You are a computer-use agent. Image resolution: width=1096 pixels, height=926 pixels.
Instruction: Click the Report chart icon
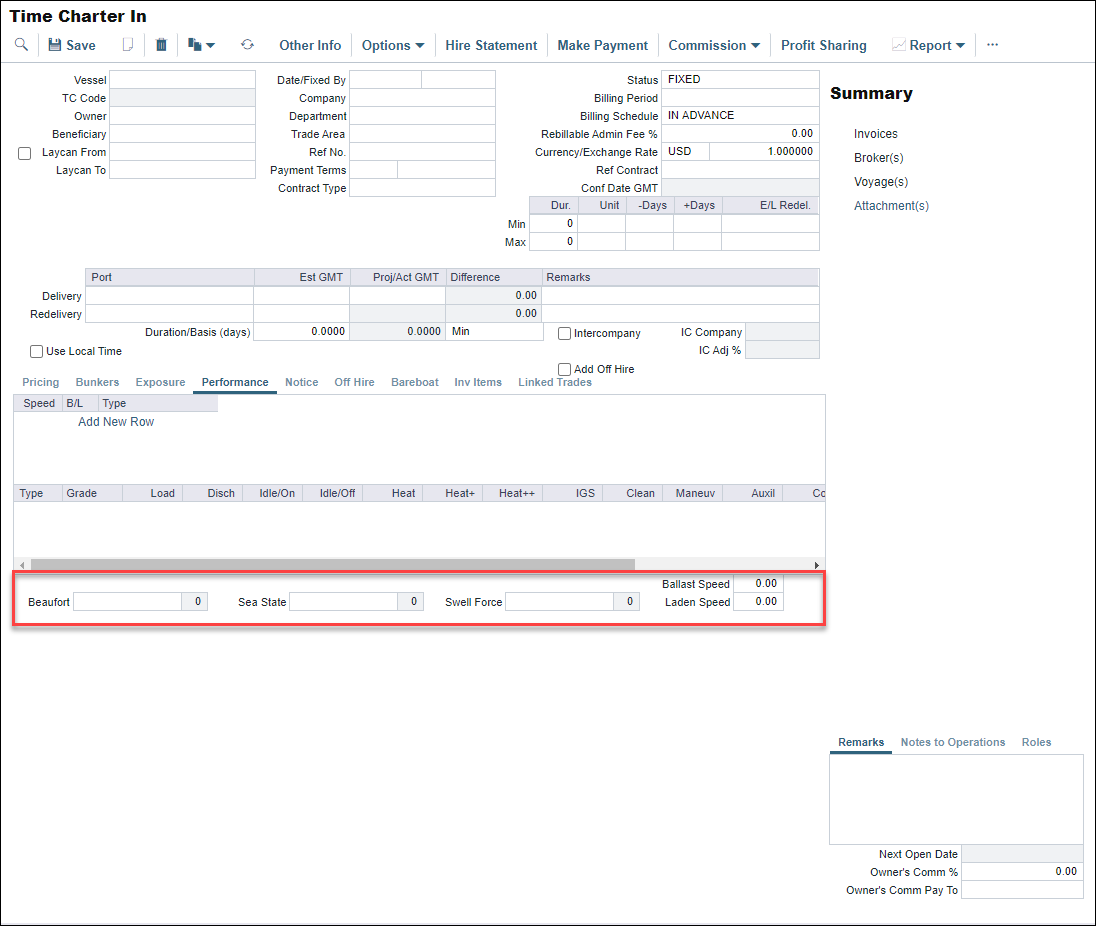click(898, 45)
